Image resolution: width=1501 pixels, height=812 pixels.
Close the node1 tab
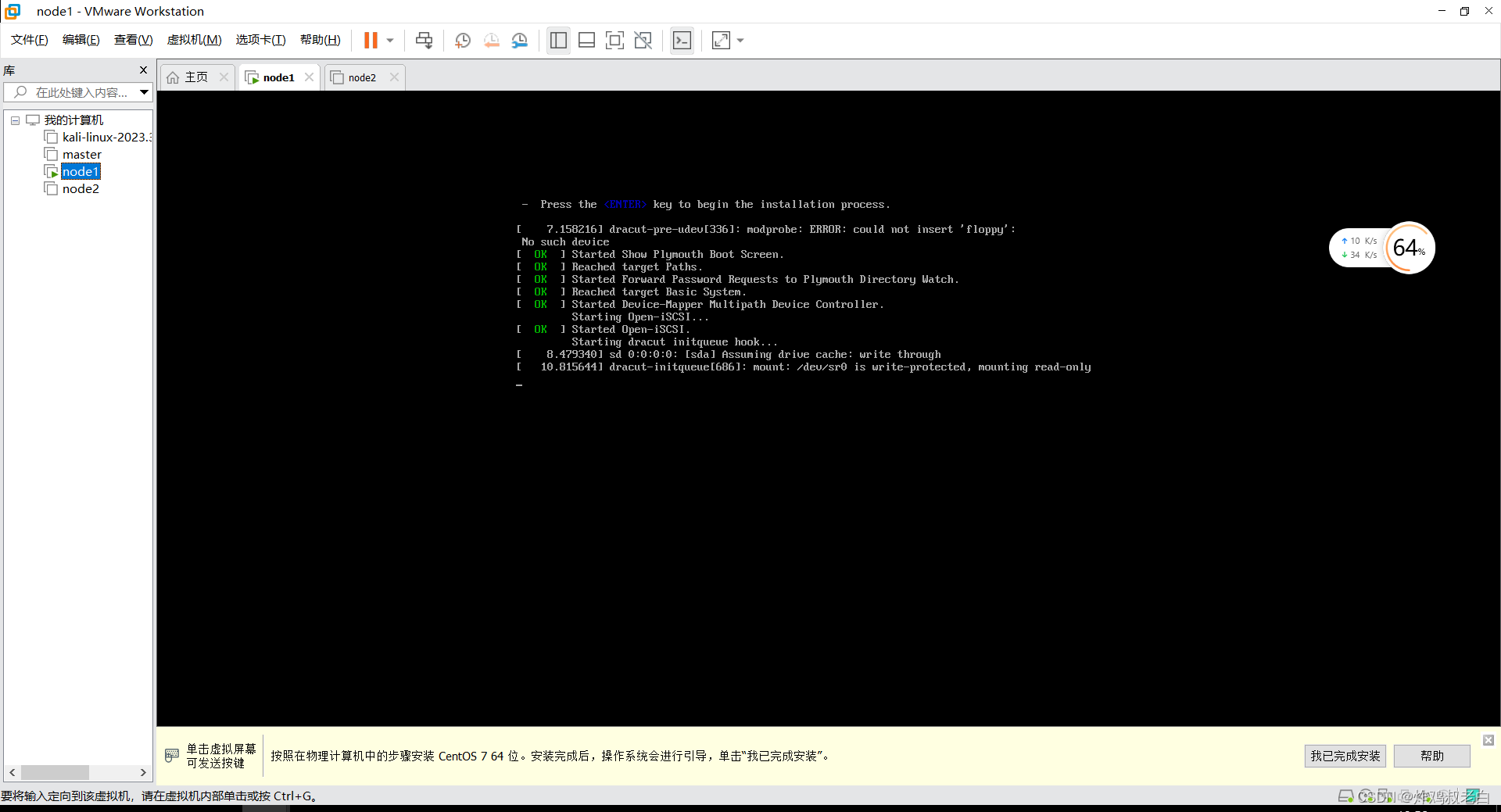click(x=310, y=77)
